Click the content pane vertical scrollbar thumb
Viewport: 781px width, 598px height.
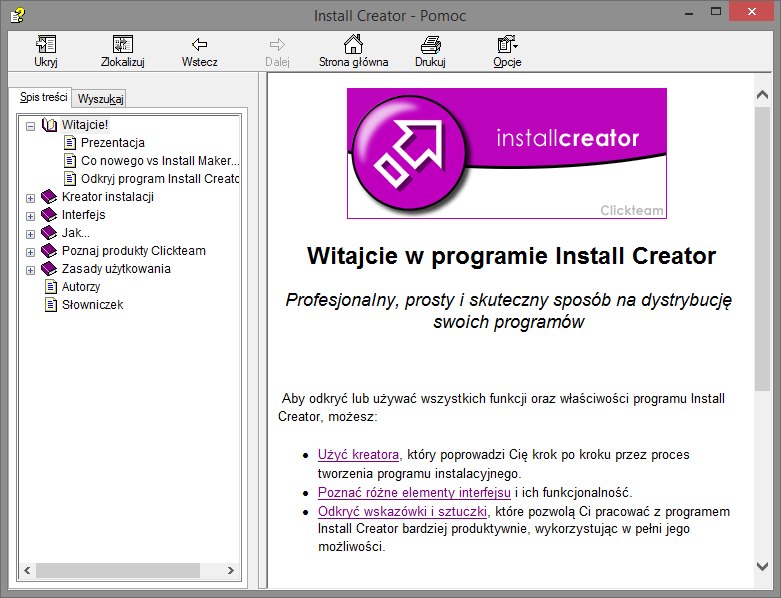762,248
